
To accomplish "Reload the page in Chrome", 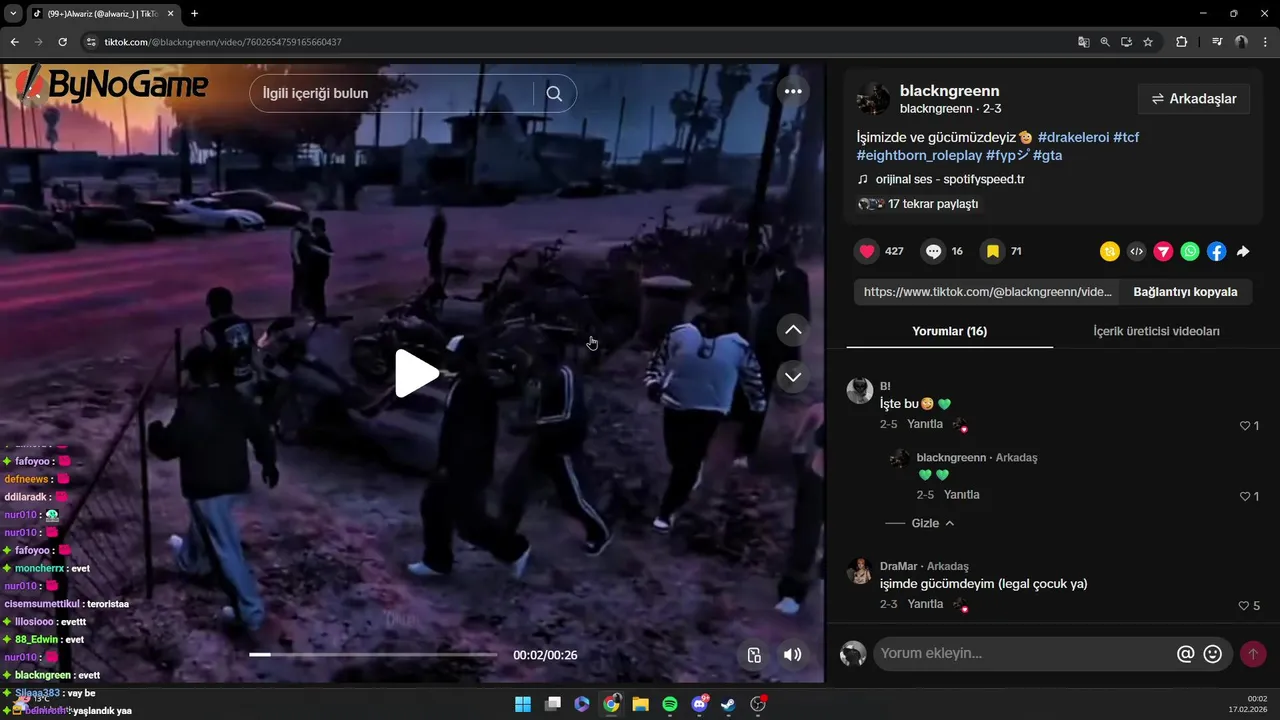I will coord(62,42).
